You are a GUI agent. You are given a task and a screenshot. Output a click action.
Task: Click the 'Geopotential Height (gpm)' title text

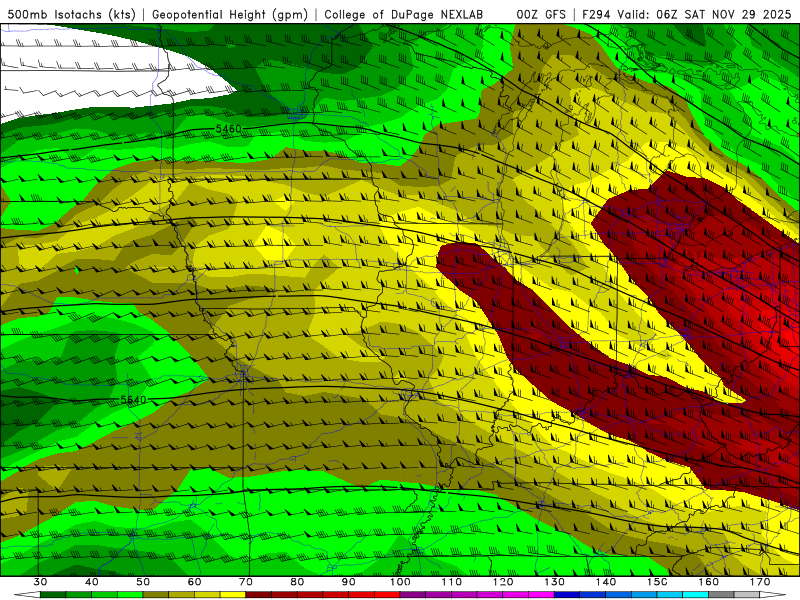[x=230, y=15]
